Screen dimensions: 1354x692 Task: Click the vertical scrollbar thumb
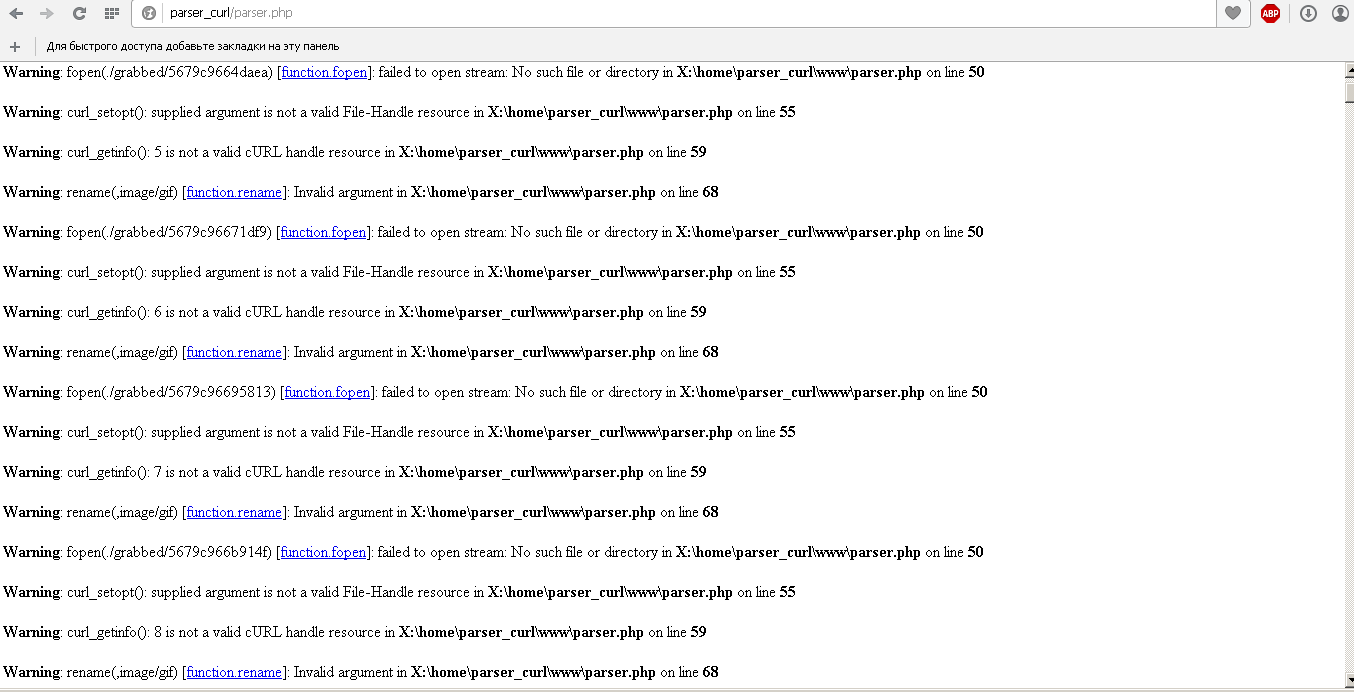coord(1349,92)
